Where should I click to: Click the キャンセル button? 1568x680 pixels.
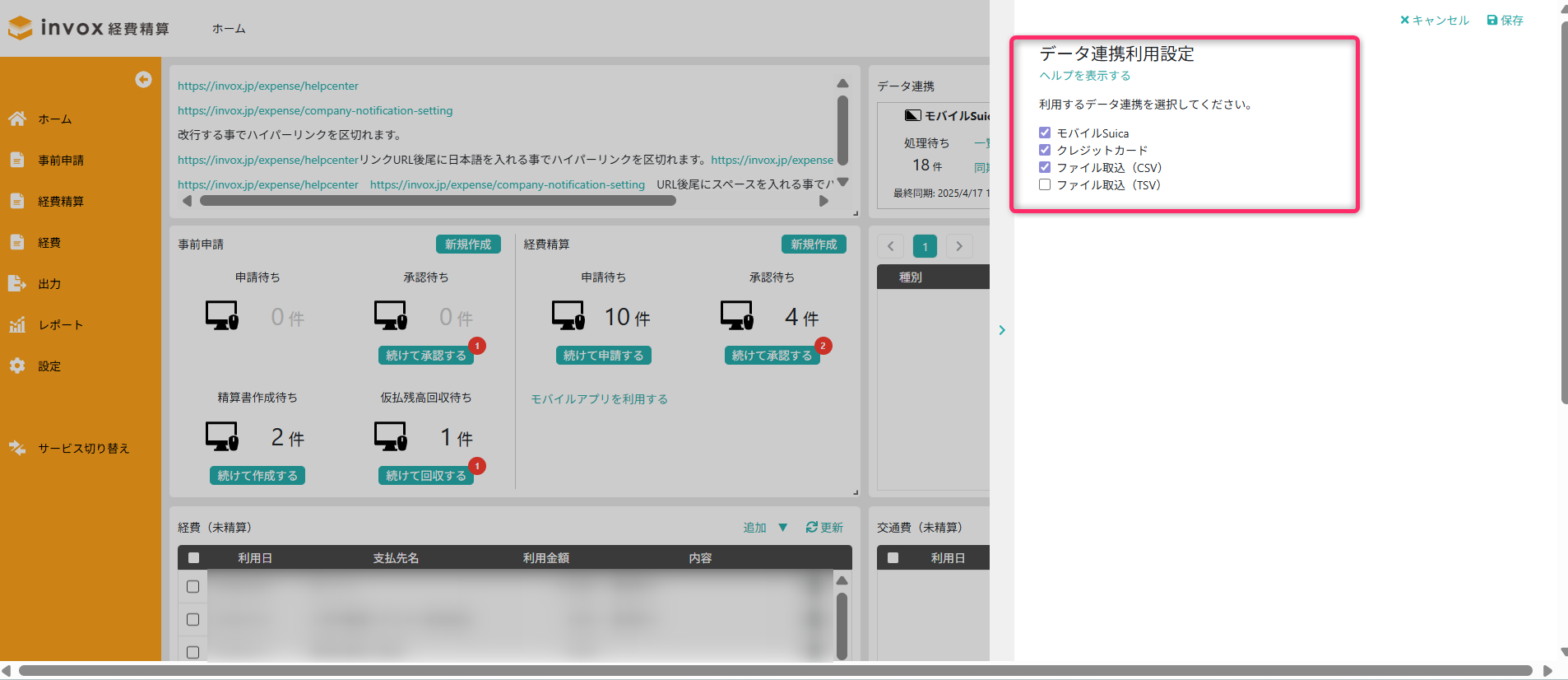click(x=1434, y=20)
